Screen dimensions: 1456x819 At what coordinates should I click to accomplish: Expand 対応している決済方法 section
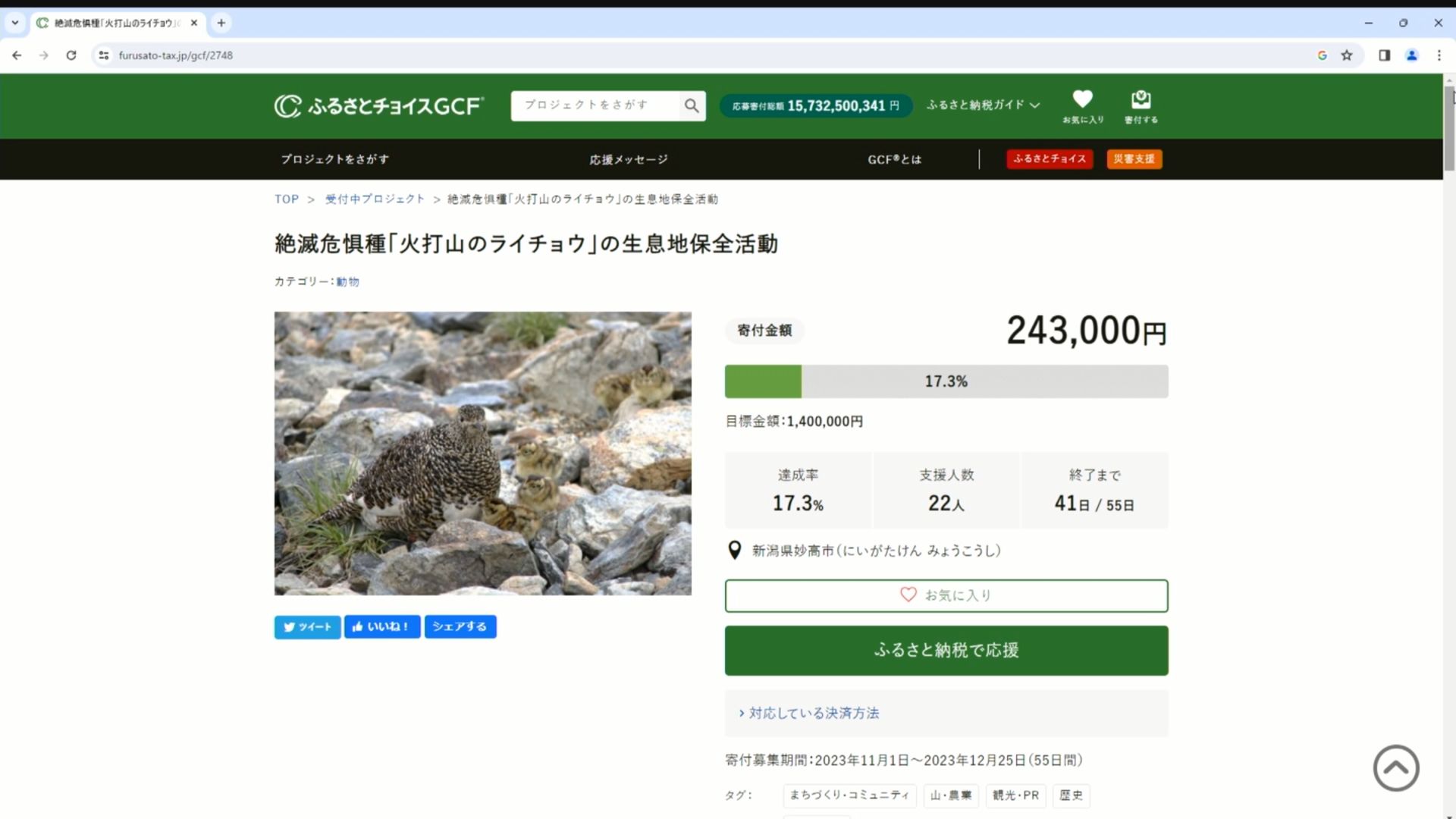(808, 713)
